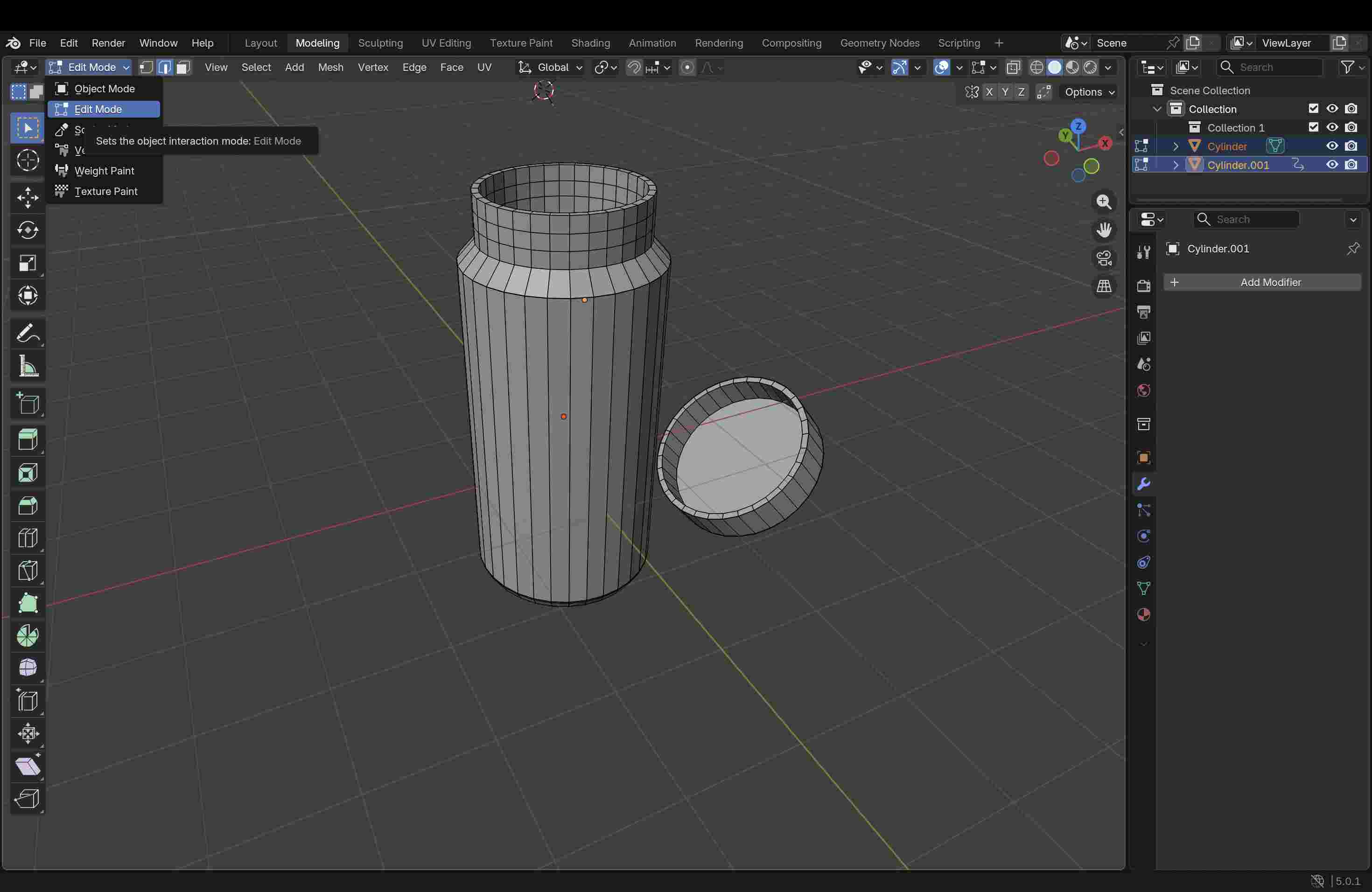Hide Cylinder.001 with eye icon
This screenshot has height=892, width=1372.
pyautogui.click(x=1332, y=165)
